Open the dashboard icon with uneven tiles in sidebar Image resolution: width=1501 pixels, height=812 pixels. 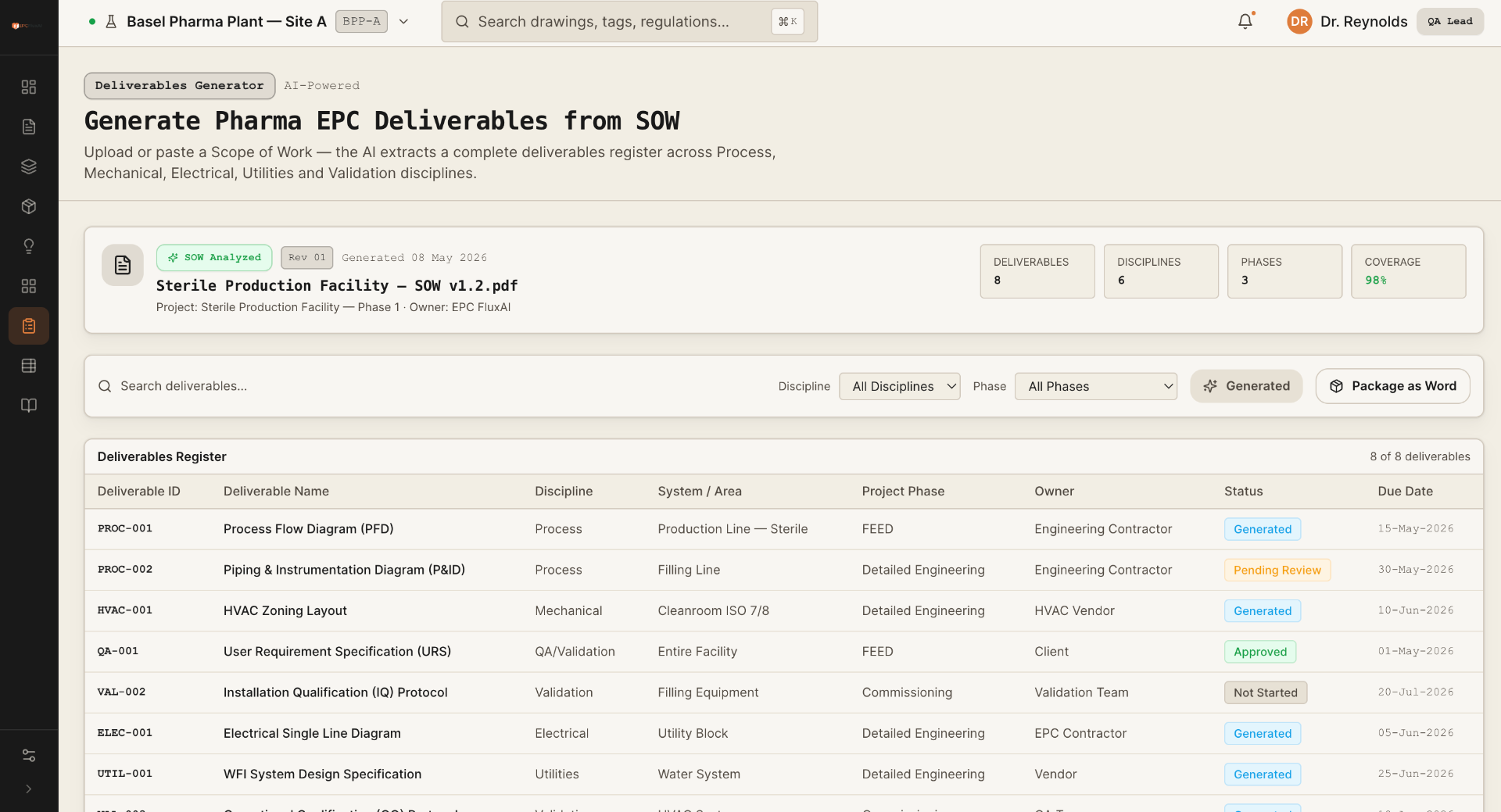click(29, 87)
